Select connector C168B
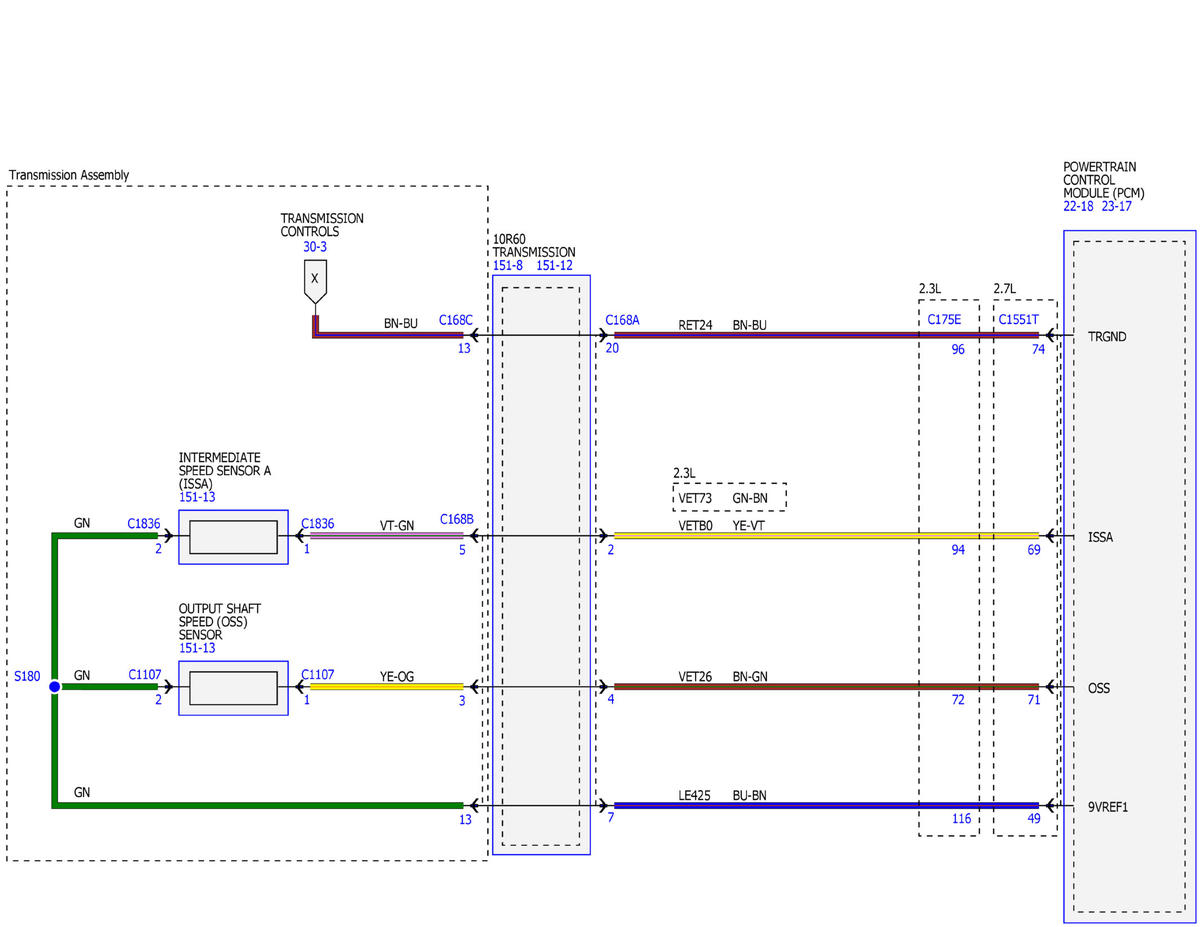The width and height of the screenshot is (1200, 927). click(x=457, y=520)
